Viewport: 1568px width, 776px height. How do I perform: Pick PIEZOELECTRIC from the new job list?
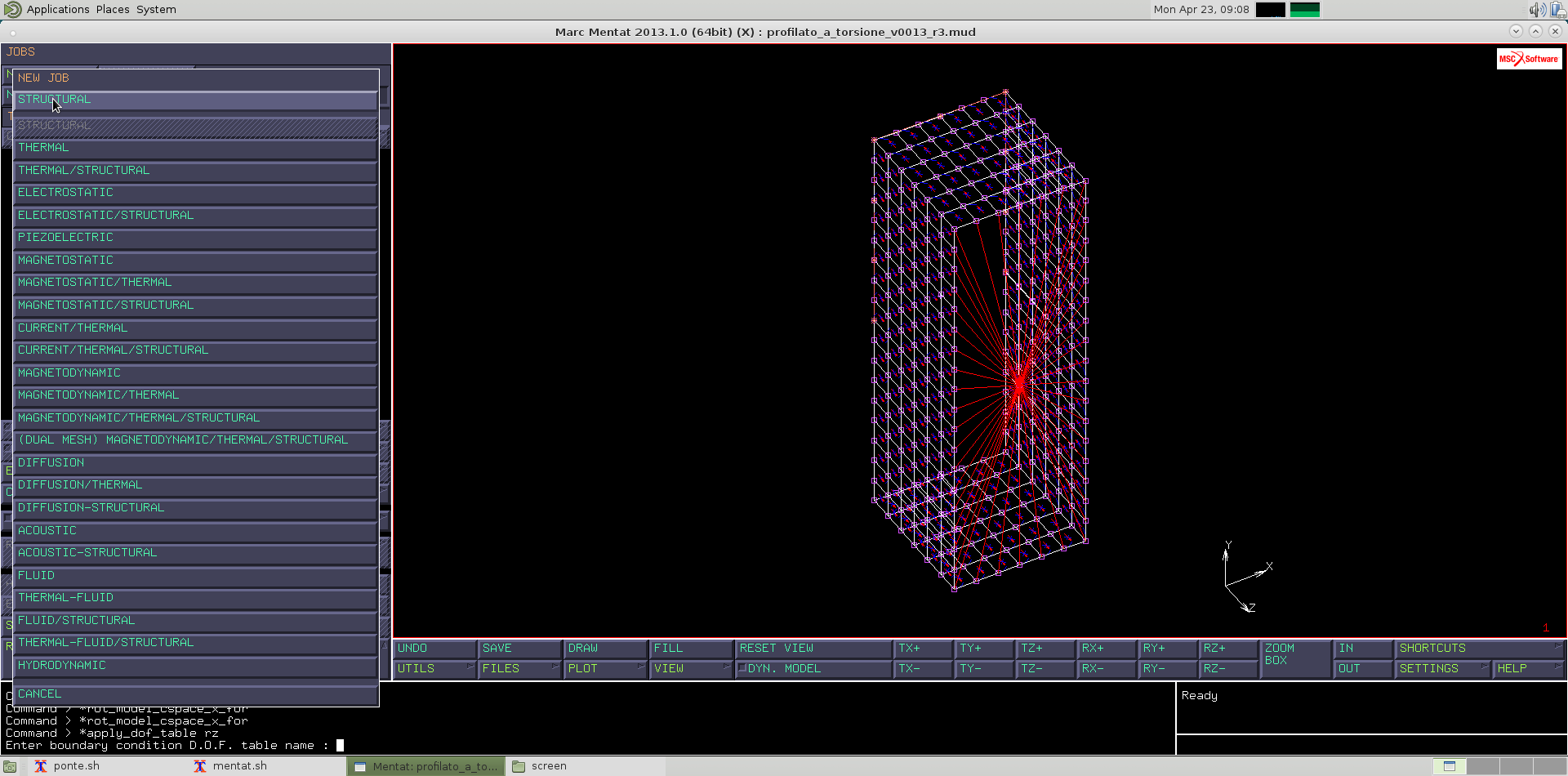(x=195, y=238)
